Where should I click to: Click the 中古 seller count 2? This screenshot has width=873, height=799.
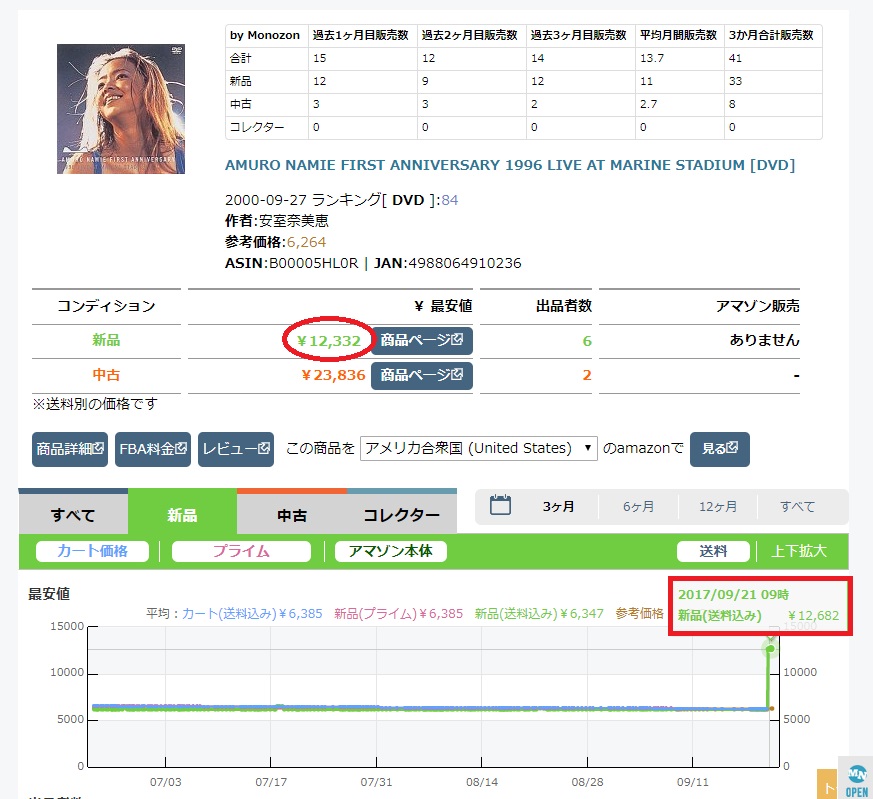click(587, 375)
